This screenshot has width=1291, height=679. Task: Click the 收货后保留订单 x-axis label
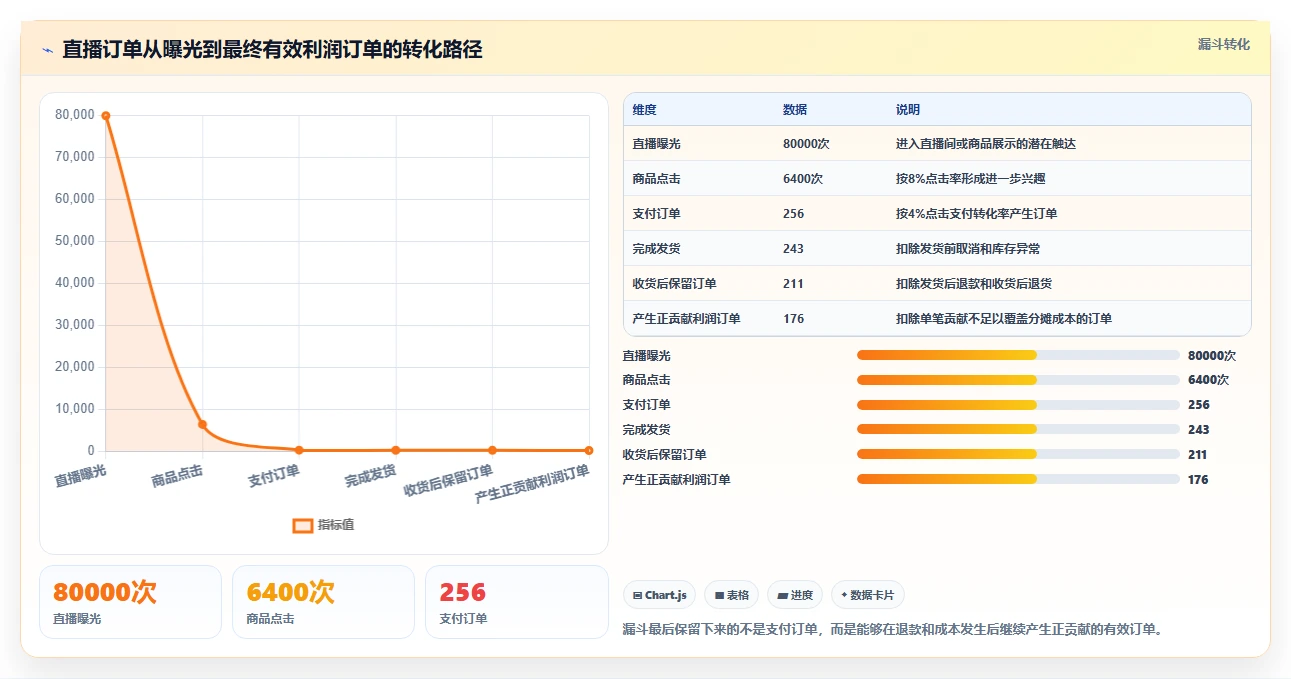(x=447, y=481)
